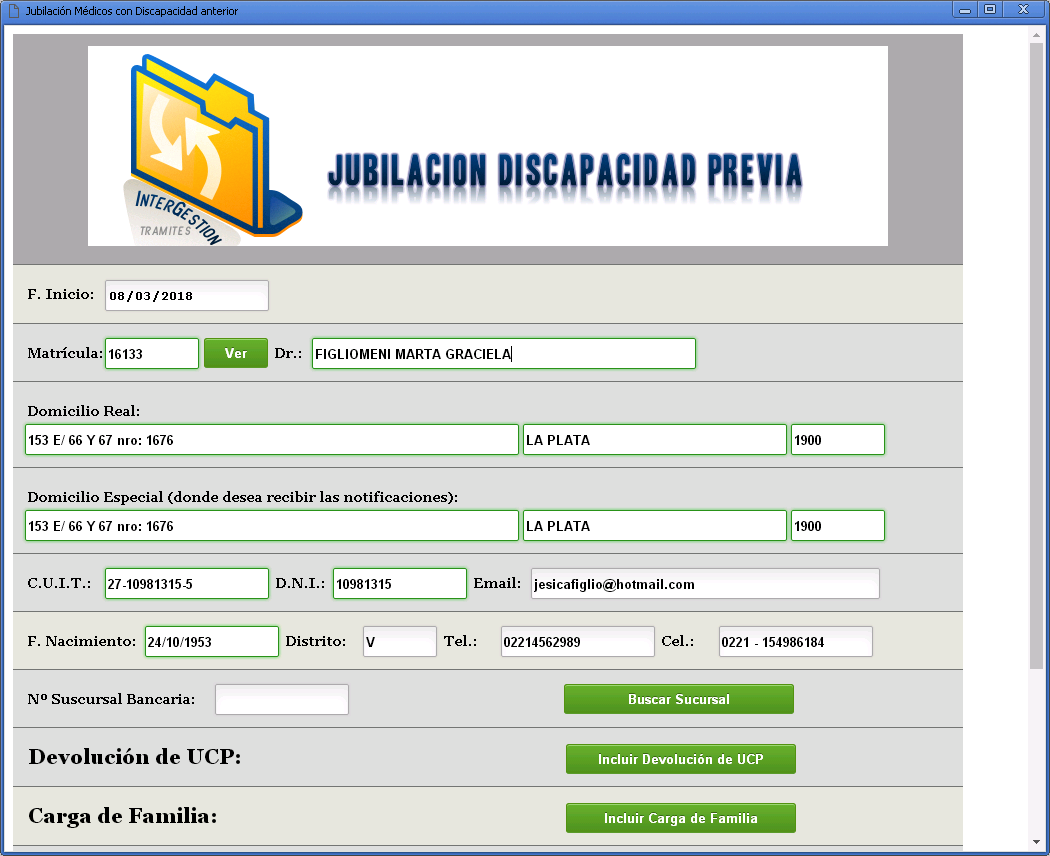
Task: Click the Email field jesicafiglio@hotmail.com
Action: point(705,583)
